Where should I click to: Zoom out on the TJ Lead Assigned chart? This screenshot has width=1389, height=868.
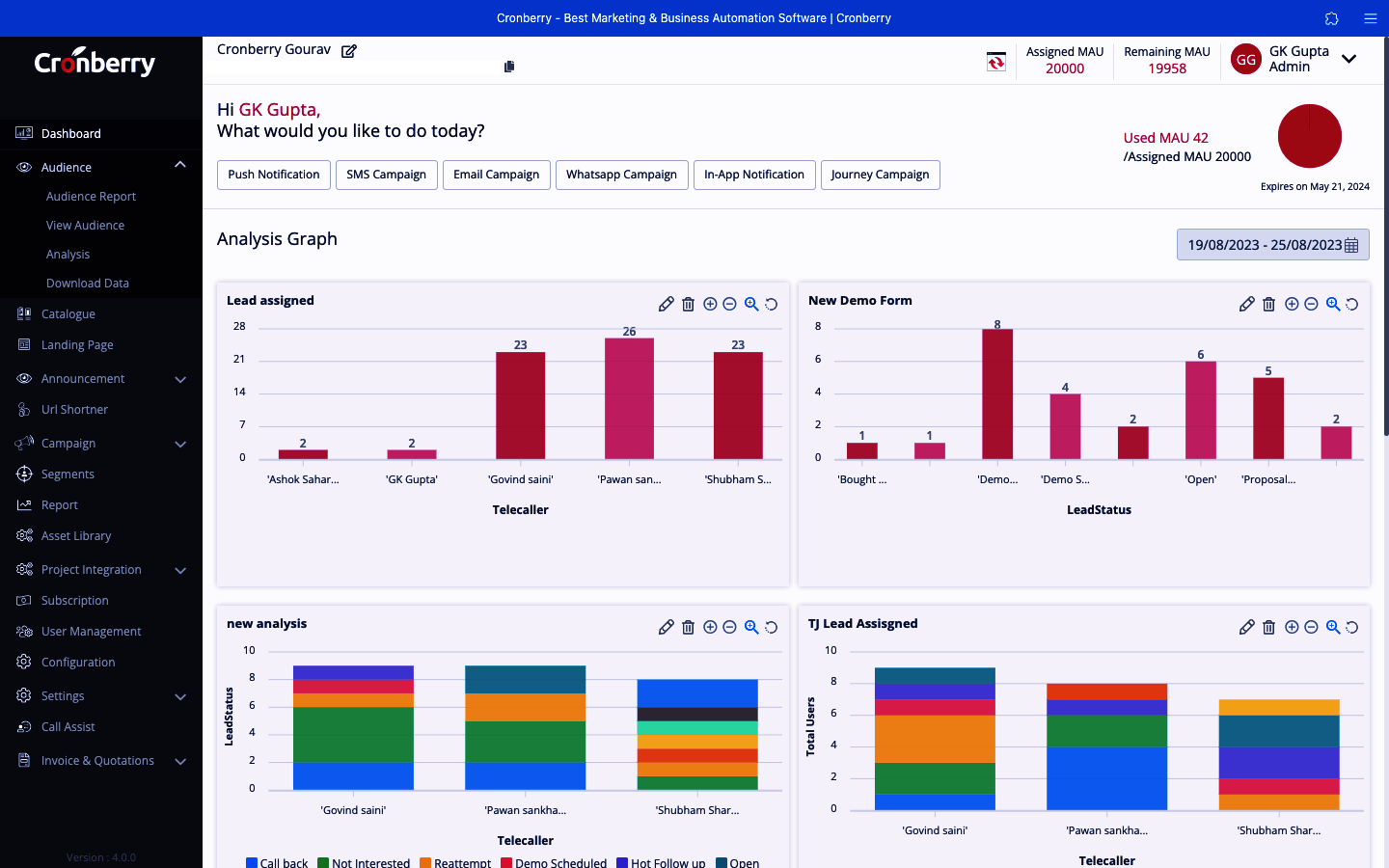(1311, 627)
